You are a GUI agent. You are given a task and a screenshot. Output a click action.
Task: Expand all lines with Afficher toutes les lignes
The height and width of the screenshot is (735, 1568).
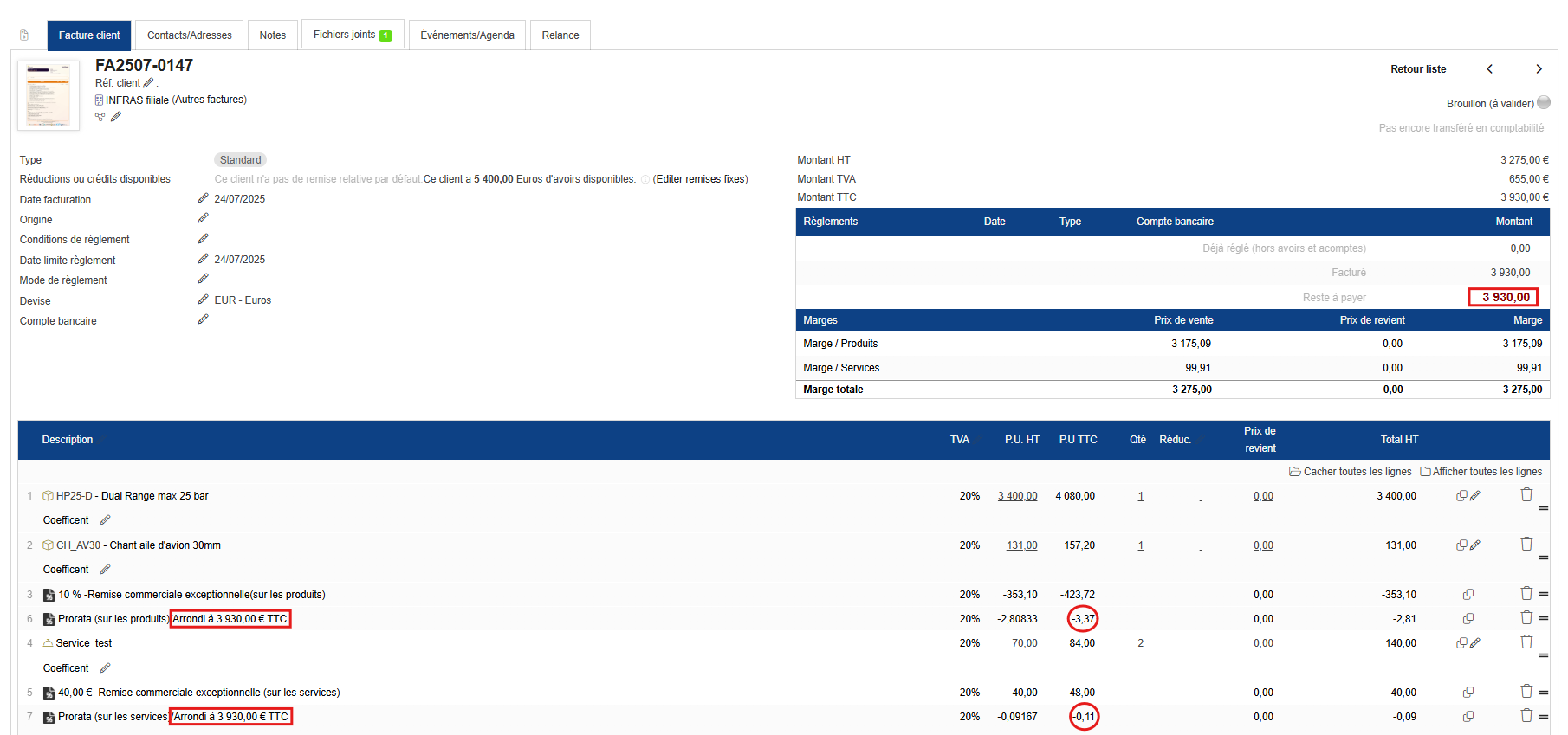[1481, 472]
